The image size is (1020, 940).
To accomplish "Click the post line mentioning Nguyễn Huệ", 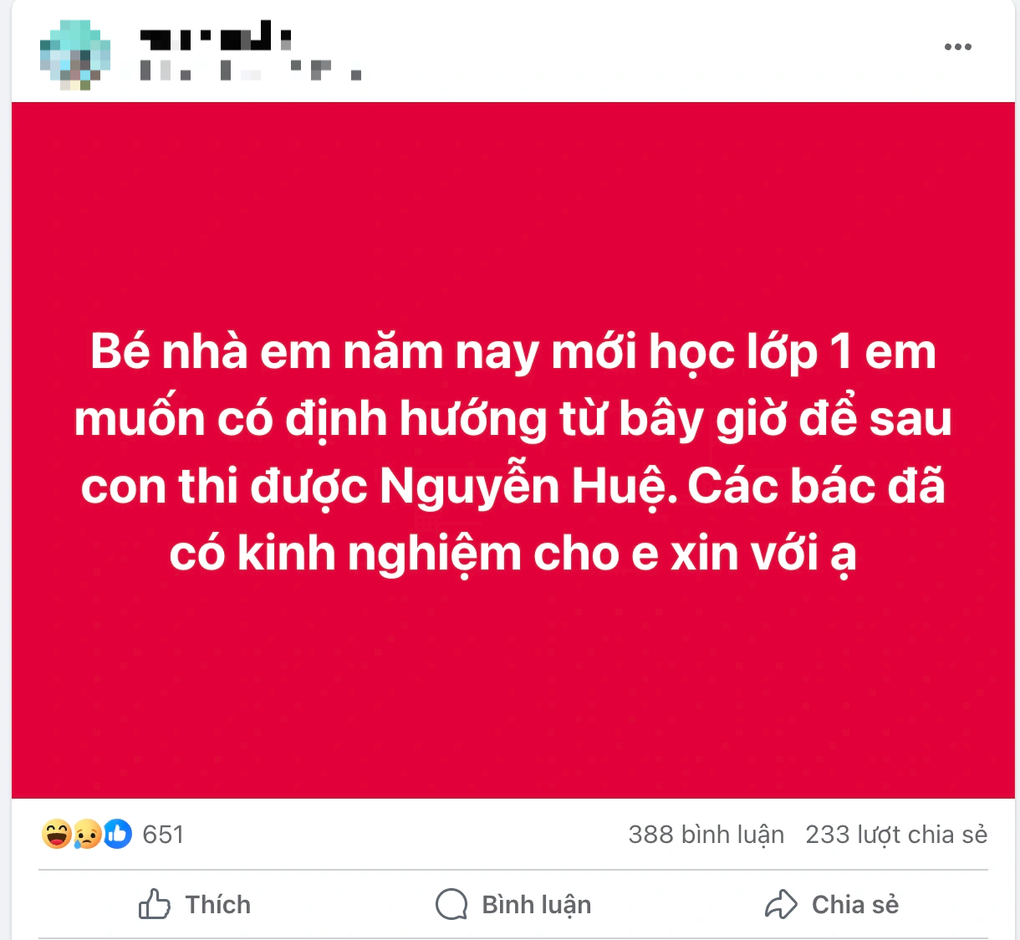I will (513, 486).
